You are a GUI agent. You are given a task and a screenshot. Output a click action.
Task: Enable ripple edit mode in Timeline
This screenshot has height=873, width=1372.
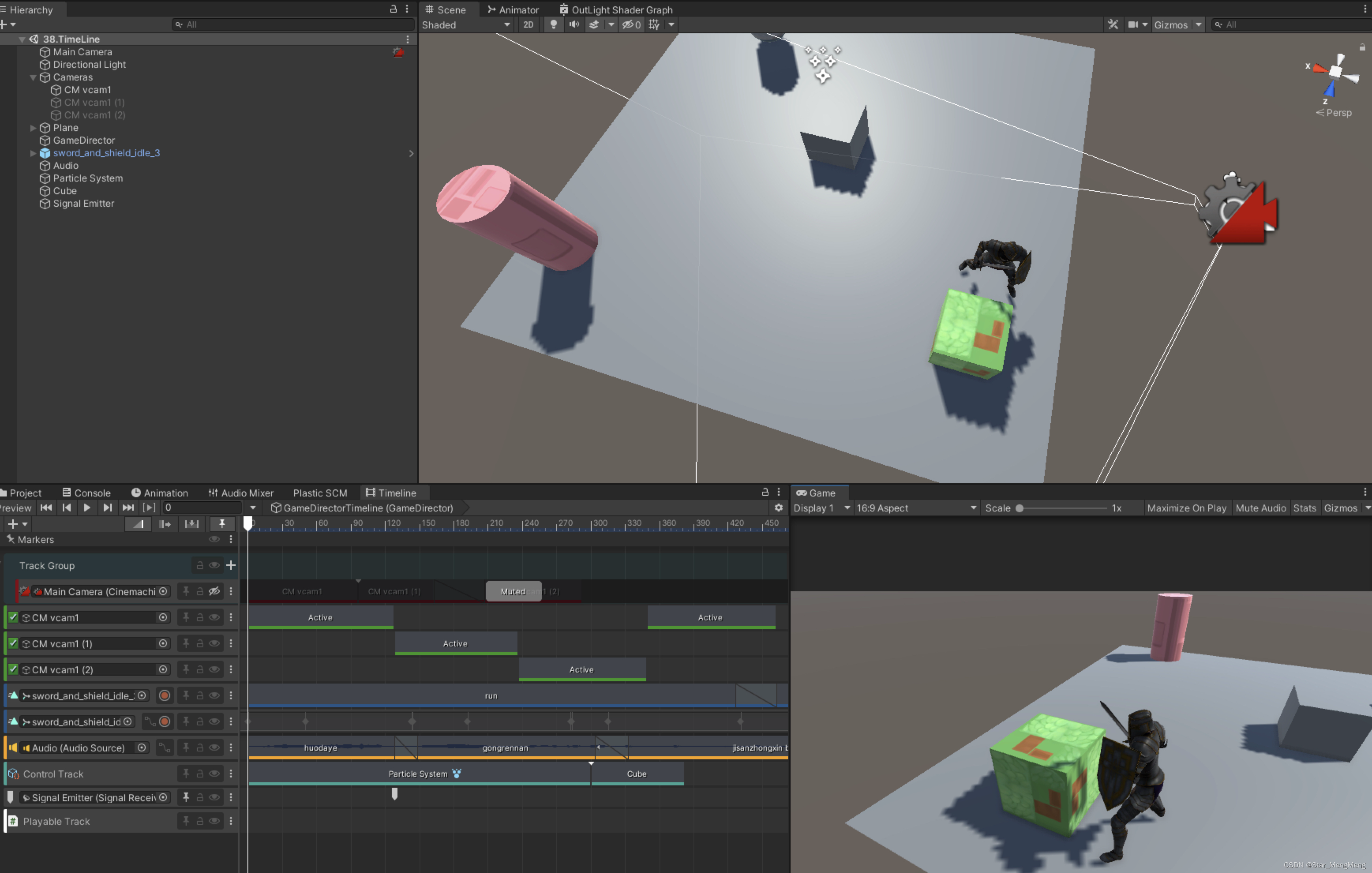pos(165,524)
